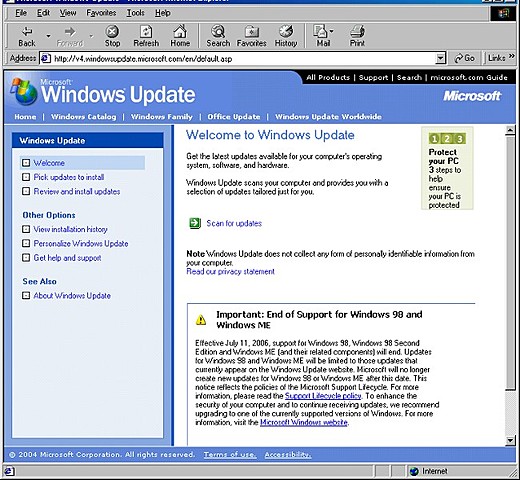Open the History toolbar button
Viewport: 520px width, 480px height.
click(286, 36)
